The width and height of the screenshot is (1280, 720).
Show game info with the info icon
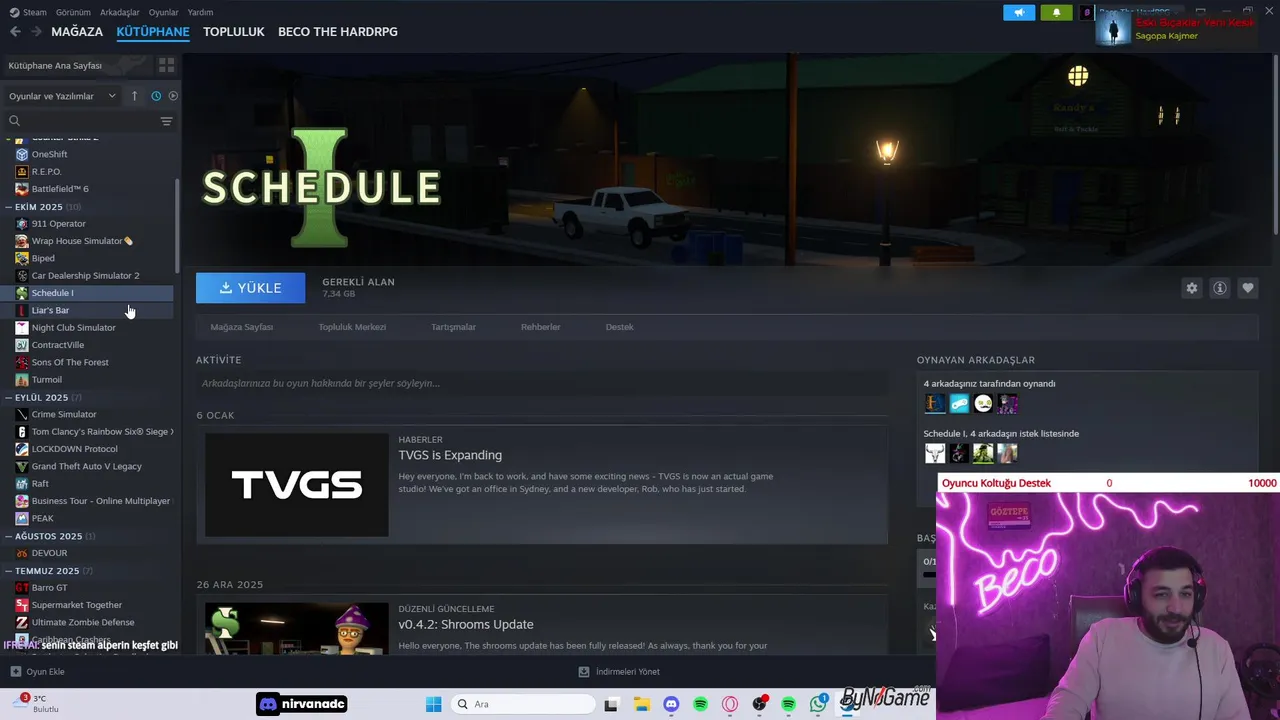pos(1219,288)
